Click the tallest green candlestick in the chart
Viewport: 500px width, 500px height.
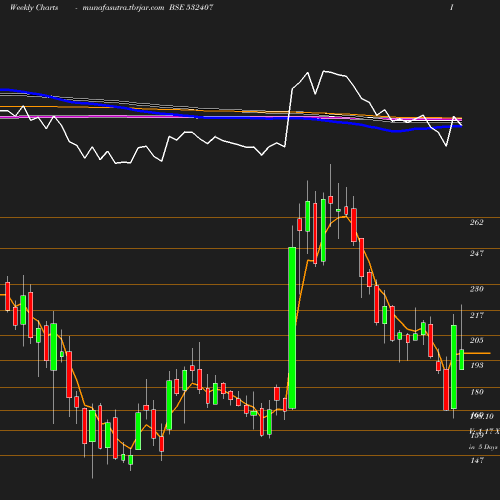(x=292, y=328)
